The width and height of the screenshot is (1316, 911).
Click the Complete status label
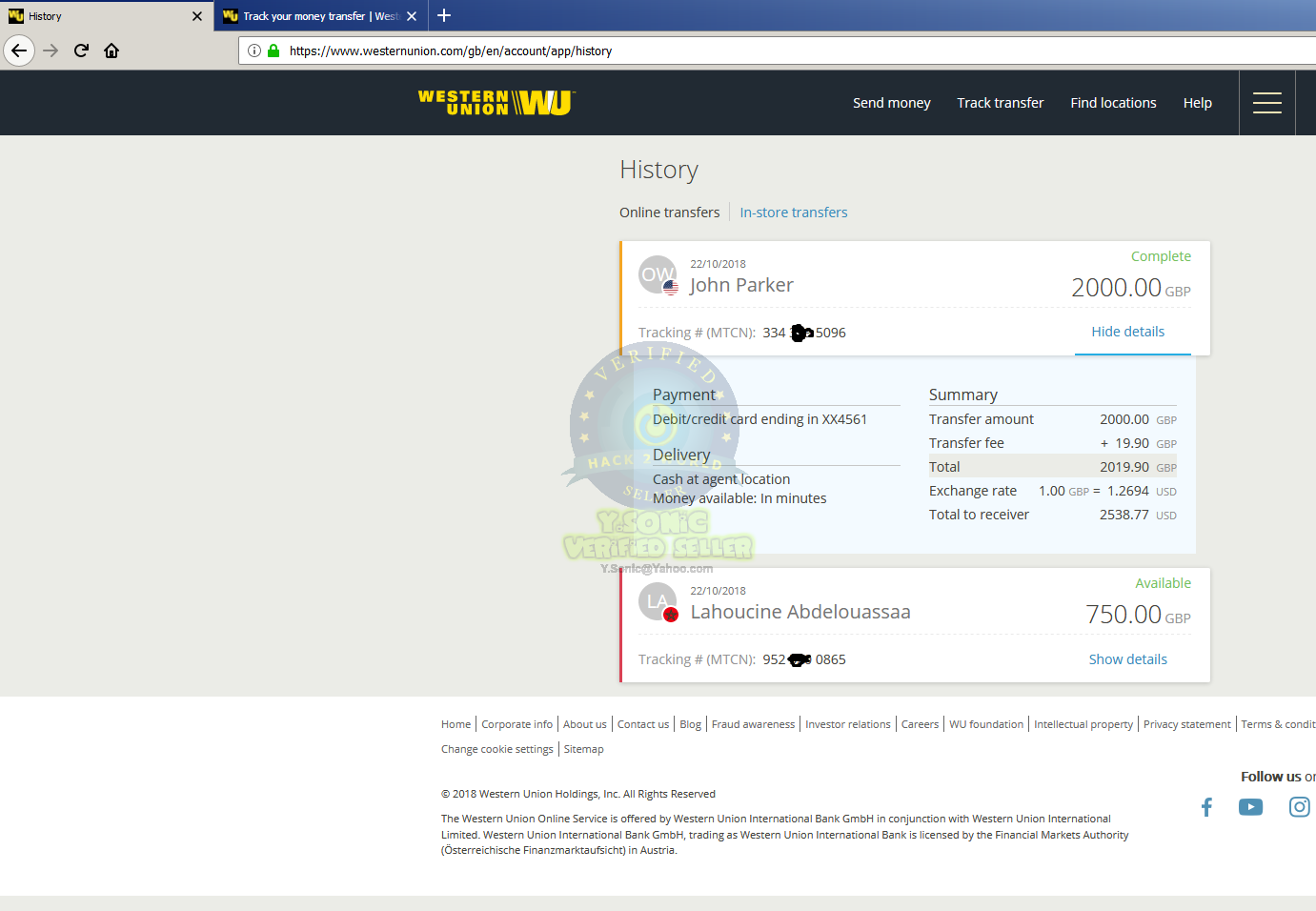pyautogui.click(x=1161, y=256)
